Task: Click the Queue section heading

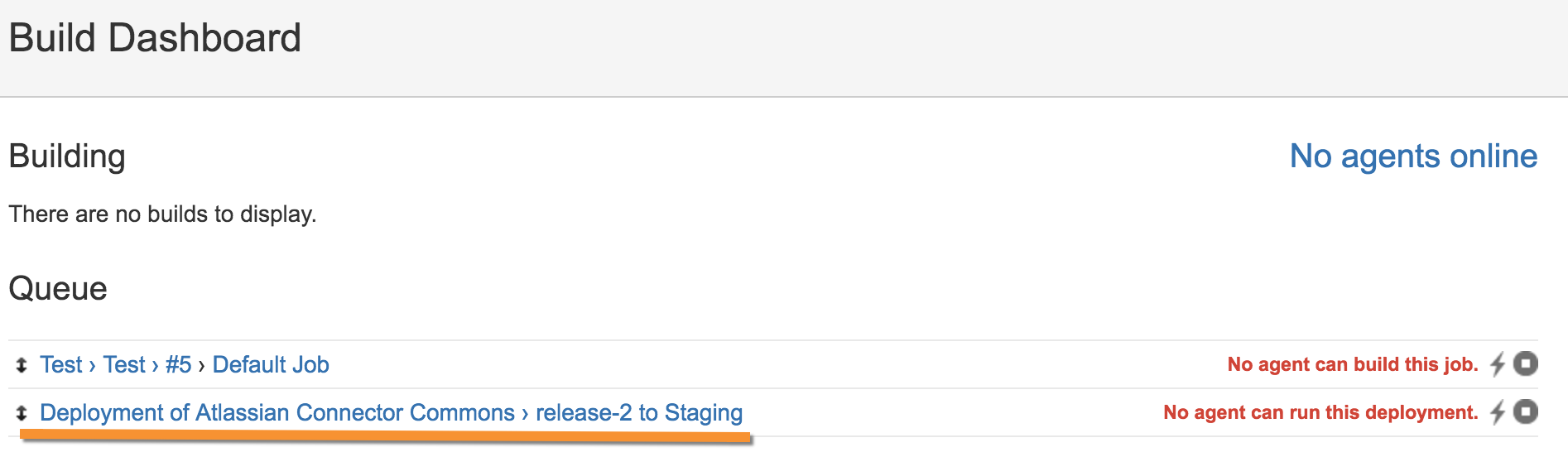Action: point(58,289)
